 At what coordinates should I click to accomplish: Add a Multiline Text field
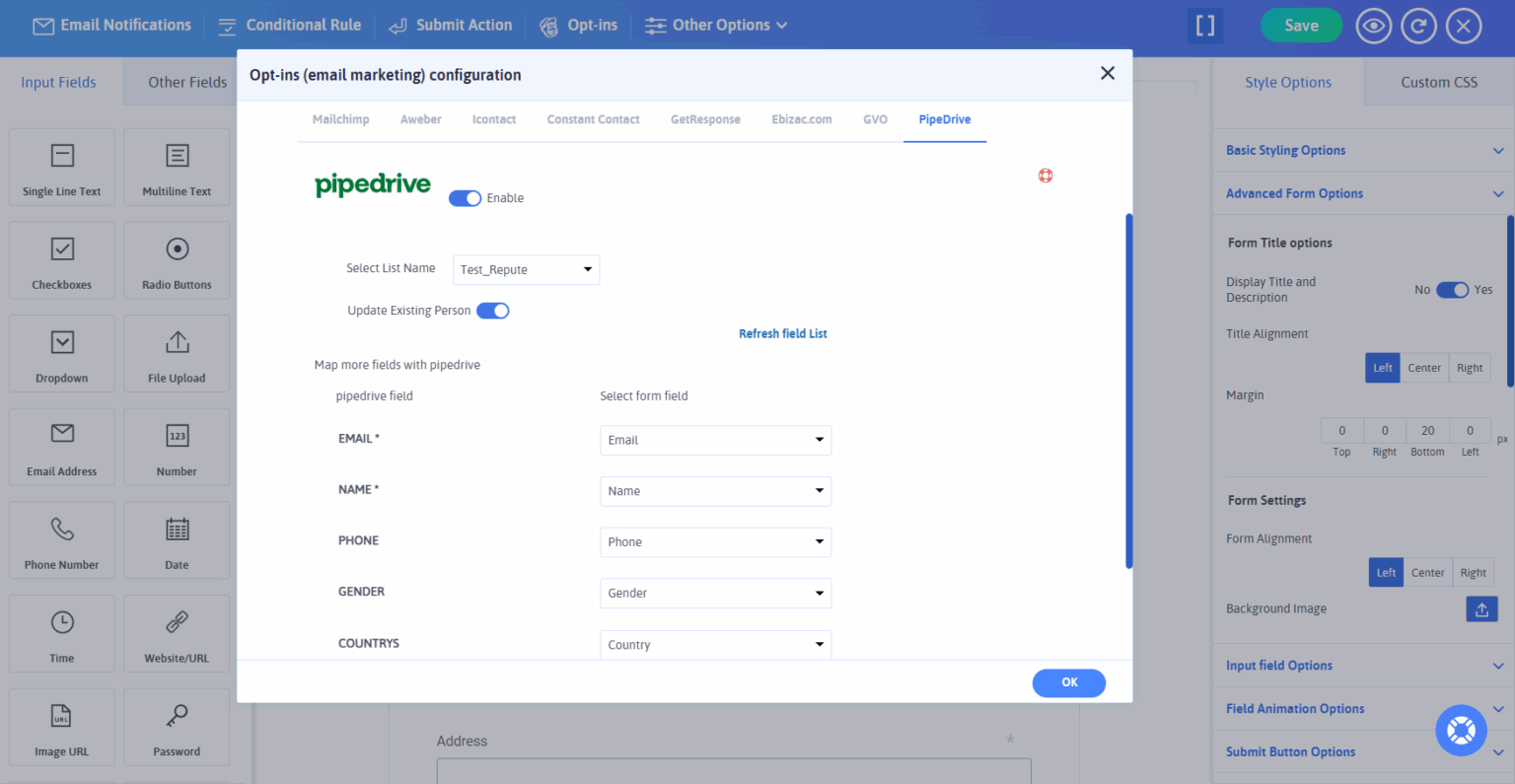pyautogui.click(x=177, y=167)
